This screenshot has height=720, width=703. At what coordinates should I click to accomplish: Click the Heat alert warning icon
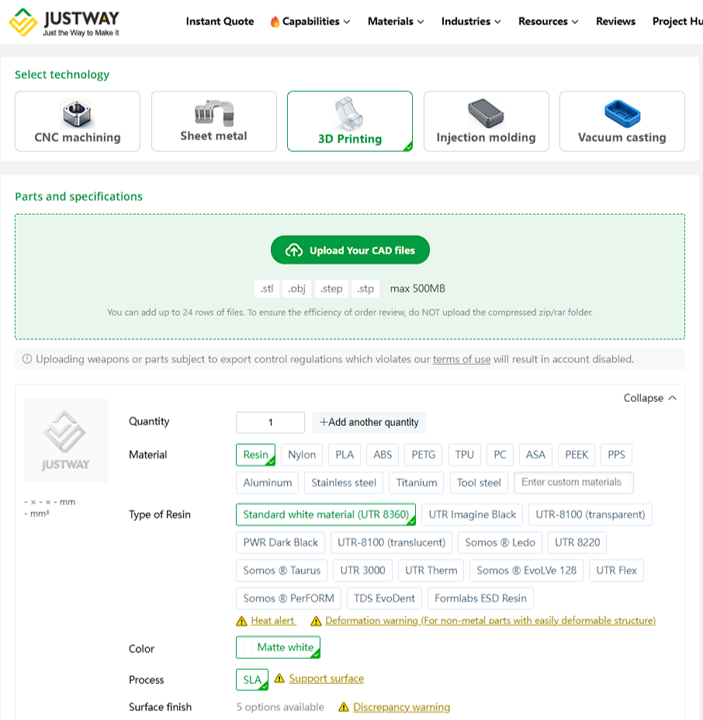point(241,621)
